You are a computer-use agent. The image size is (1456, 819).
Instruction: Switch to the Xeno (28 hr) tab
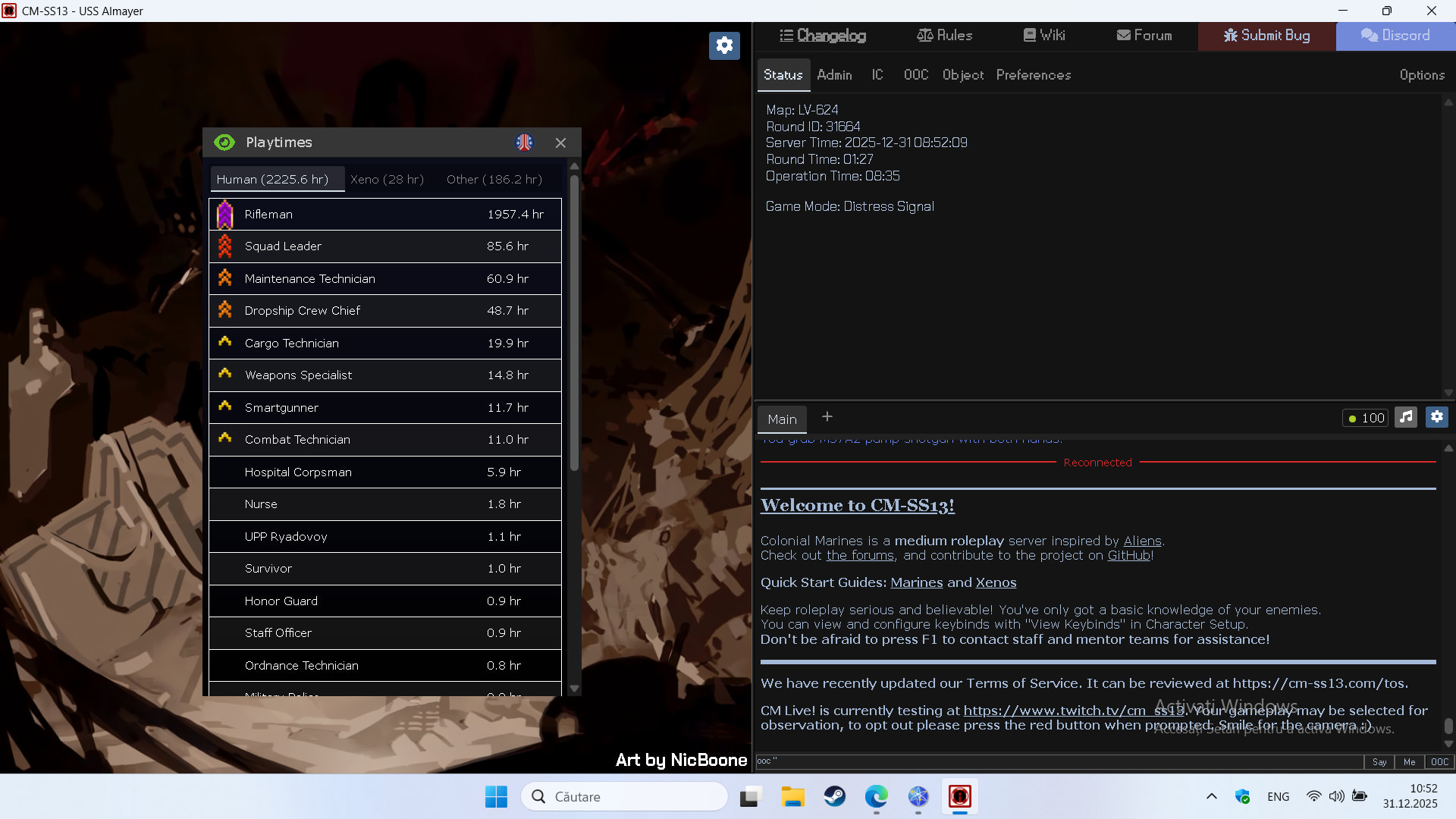coord(387,180)
